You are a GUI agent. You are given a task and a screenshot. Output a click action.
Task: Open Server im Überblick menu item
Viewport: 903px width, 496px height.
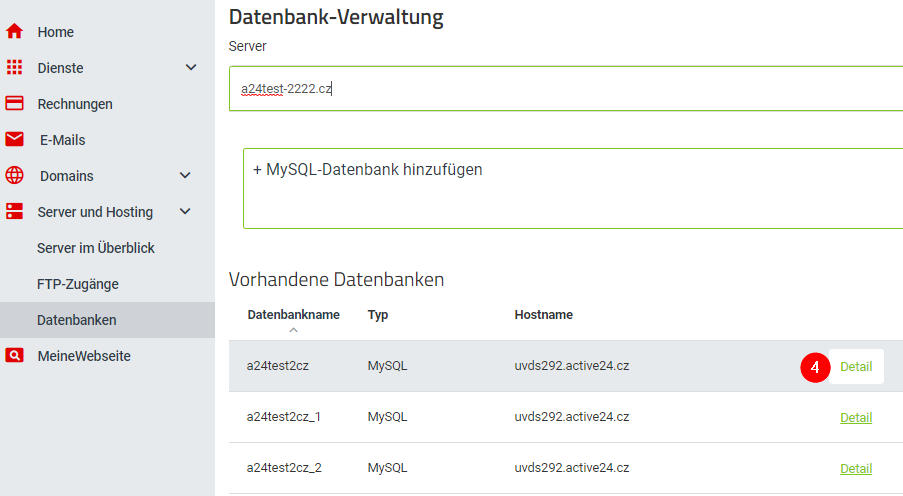click(96, 248)
